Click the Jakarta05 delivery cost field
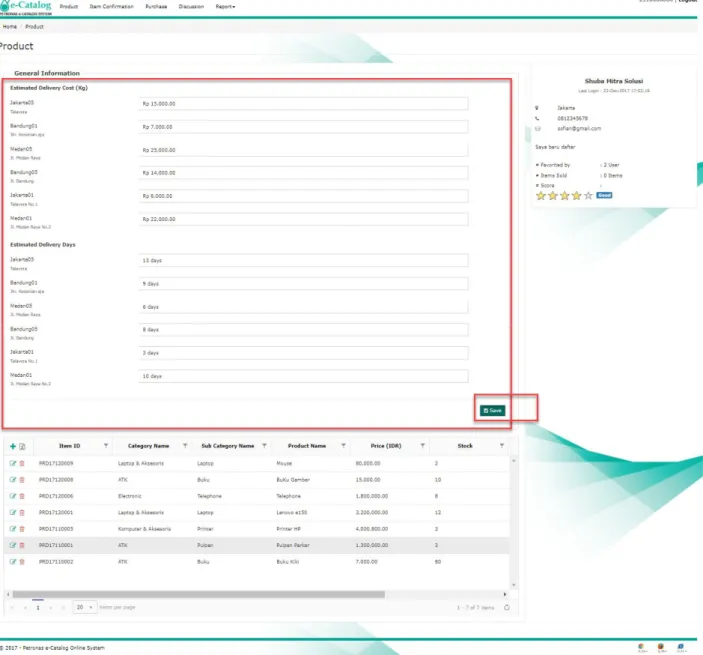Viewport: 703px width, 655px height. [304, 104]
